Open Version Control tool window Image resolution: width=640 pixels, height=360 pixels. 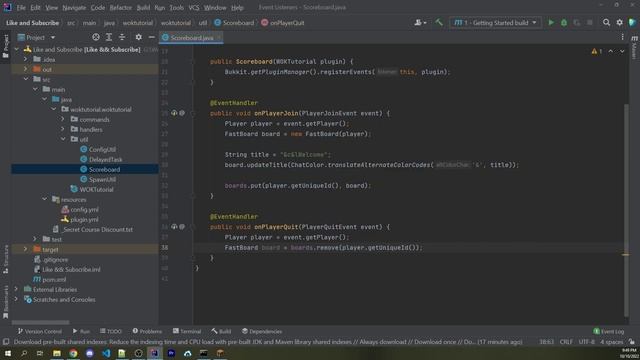click(x=40, y=331)
